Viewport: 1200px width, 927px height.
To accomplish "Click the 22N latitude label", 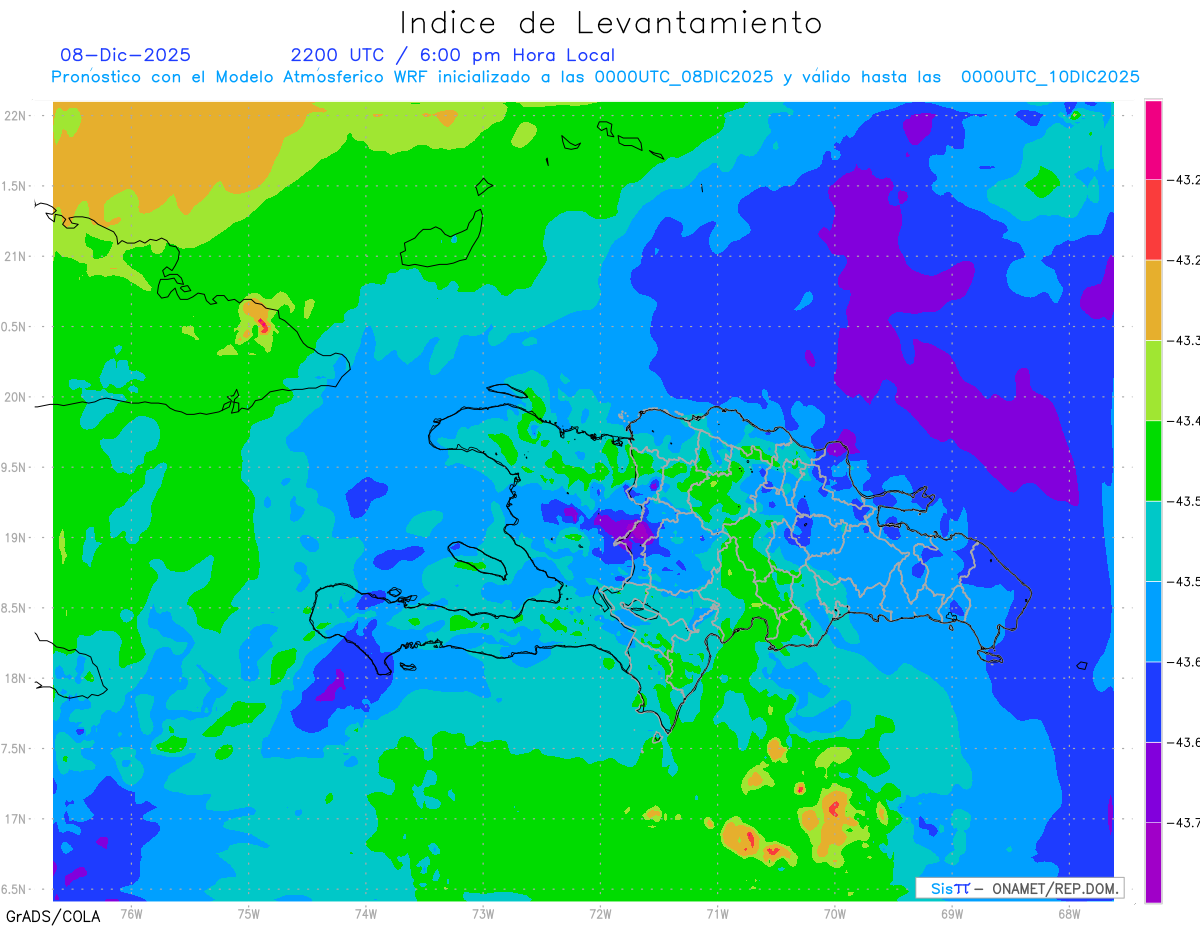I will [x=15, y=116].
